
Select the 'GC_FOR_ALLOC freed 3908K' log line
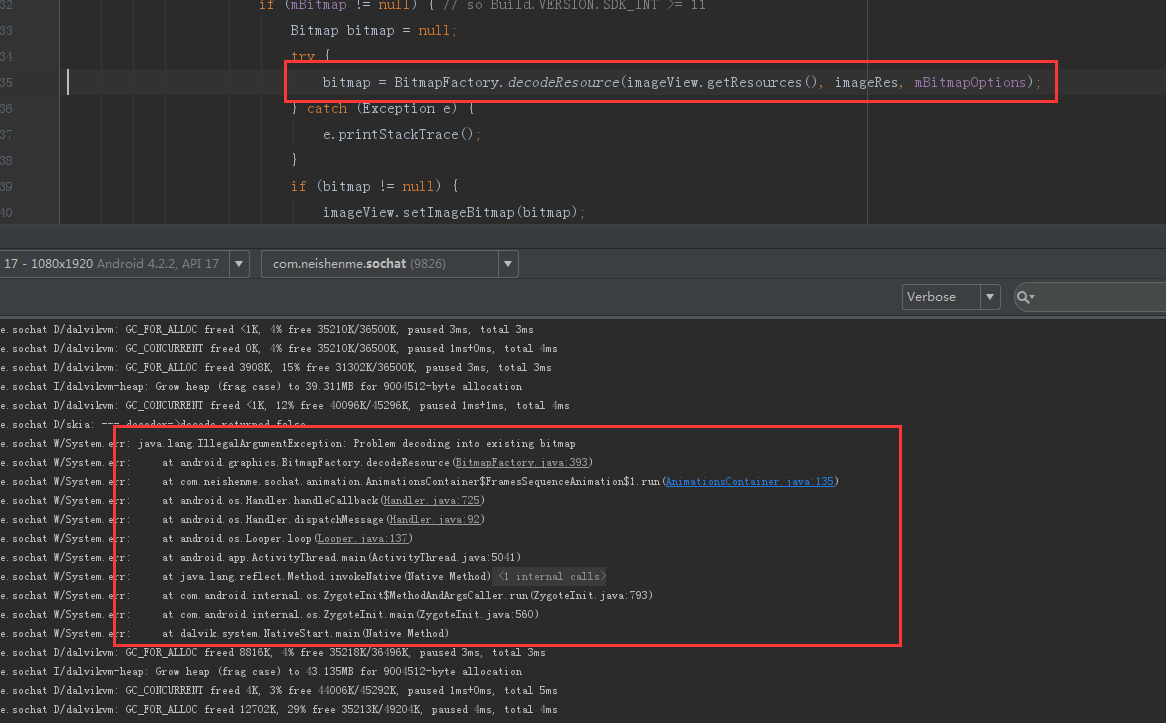[276, 367]
